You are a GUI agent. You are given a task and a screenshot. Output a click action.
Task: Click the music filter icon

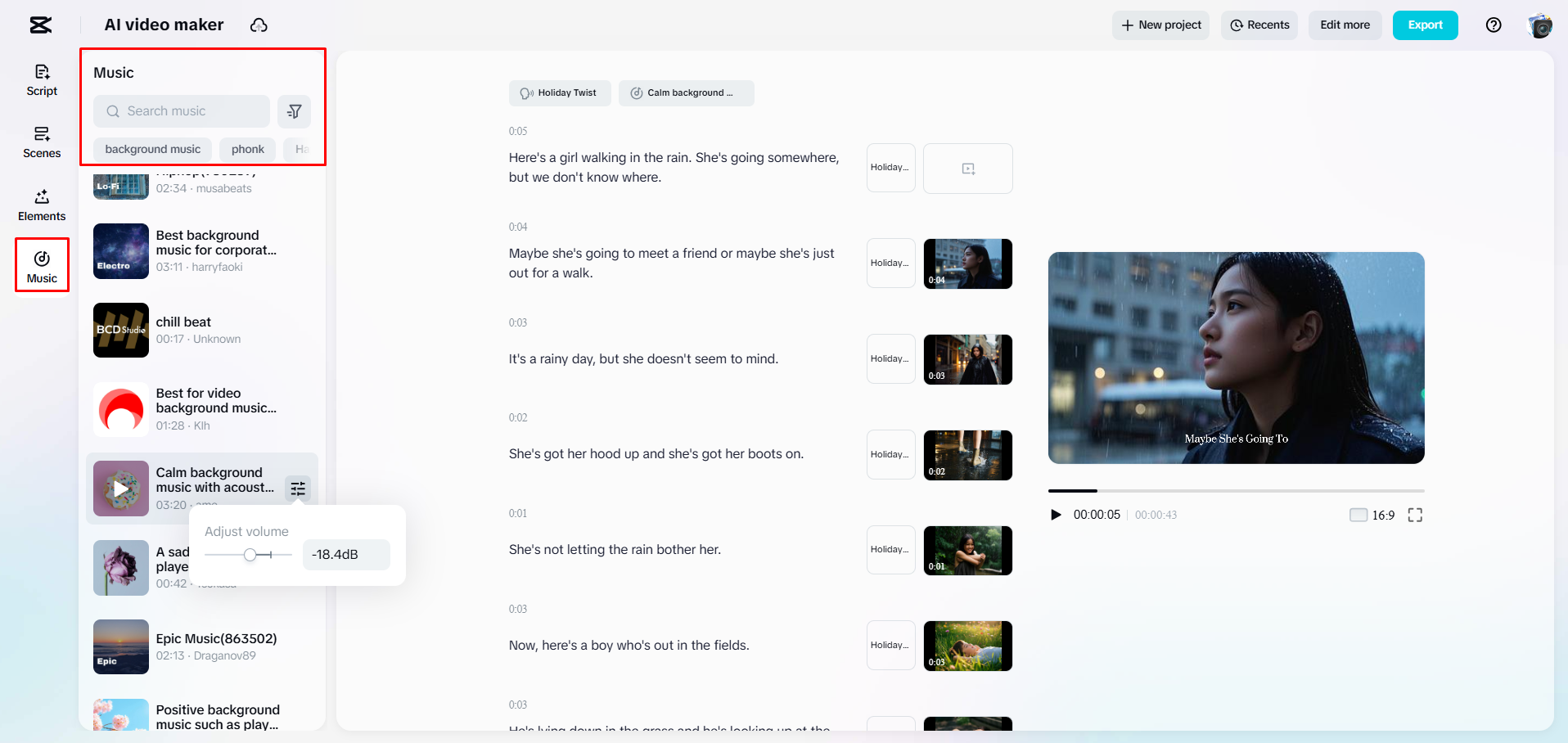click(x=294, y=111)
